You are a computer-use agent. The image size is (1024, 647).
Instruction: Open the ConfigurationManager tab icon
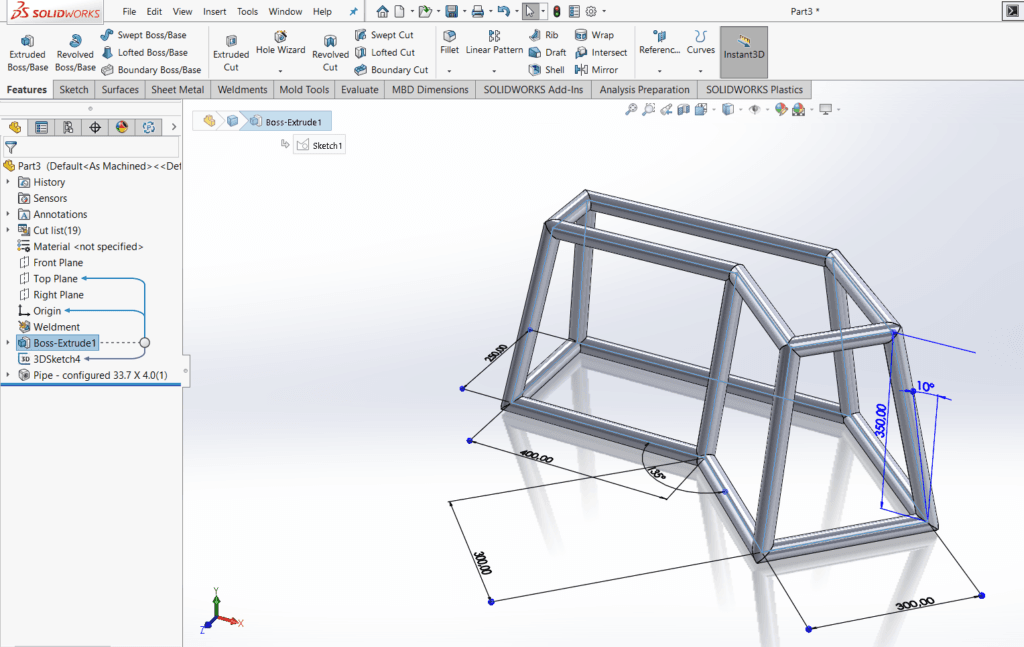68,127
